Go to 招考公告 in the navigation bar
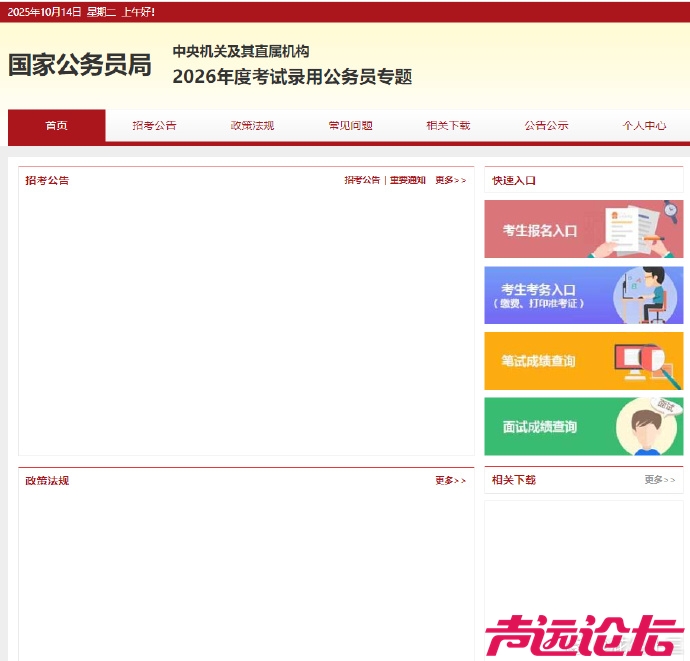Viewport: 690px width, 661px height. click(x=154, y=125)
